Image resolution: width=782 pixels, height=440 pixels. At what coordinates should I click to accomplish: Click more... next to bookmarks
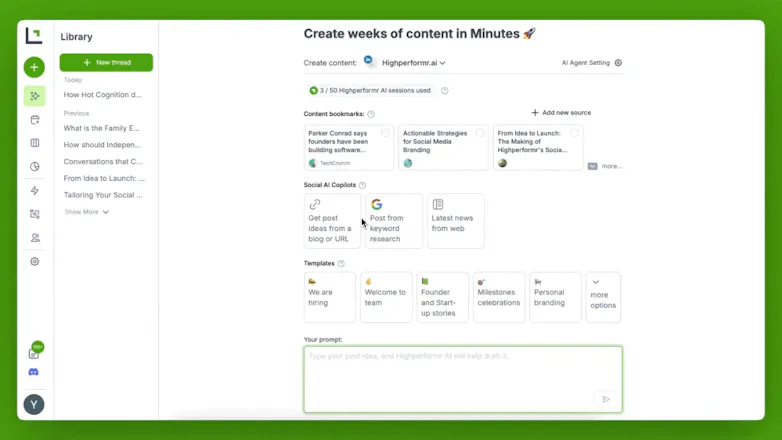pos(611,166)
